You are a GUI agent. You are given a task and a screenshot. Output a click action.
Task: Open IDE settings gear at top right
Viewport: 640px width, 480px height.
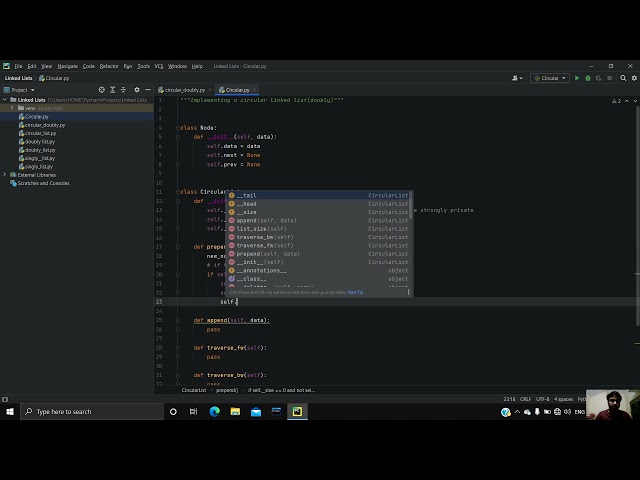click(634, 78)
